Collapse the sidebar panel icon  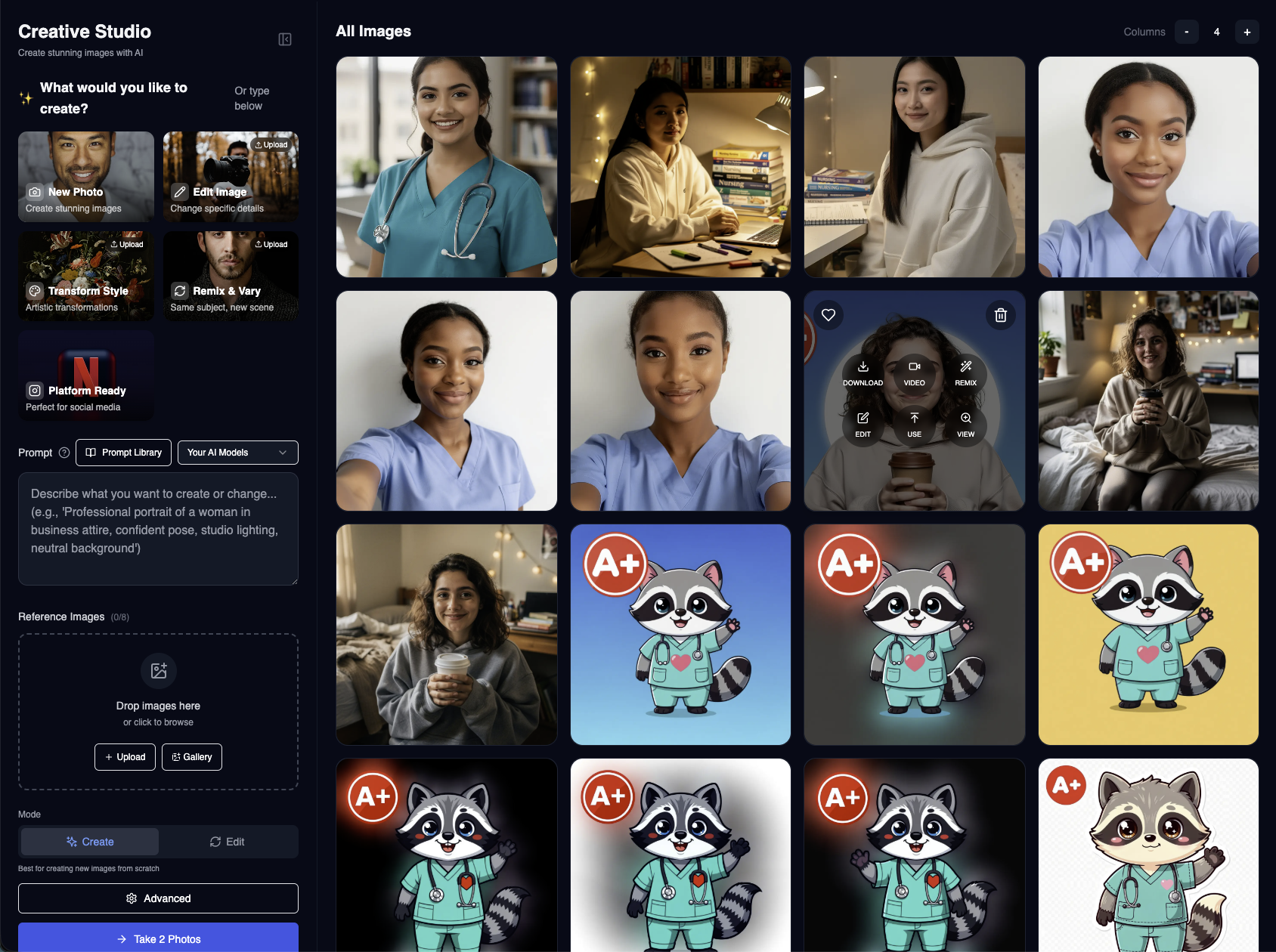tap(285, 39)
